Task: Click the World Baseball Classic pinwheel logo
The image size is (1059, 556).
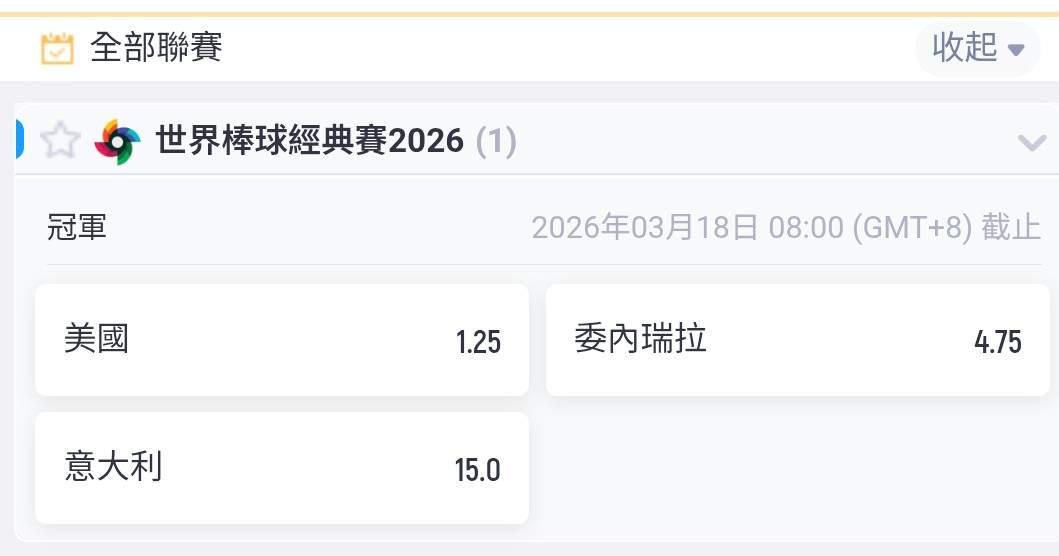Action: click(x=117, y=142)
